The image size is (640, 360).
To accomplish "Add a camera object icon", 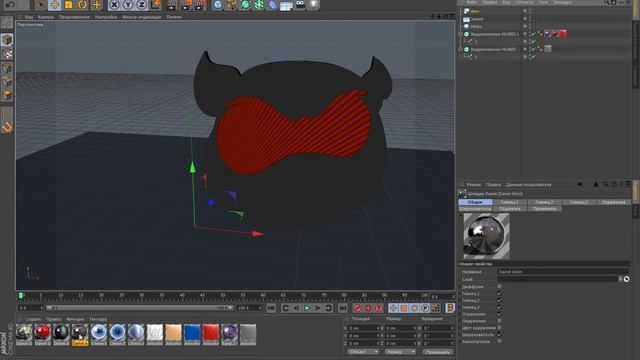I will pyautogui.click(x=300, y=5).
